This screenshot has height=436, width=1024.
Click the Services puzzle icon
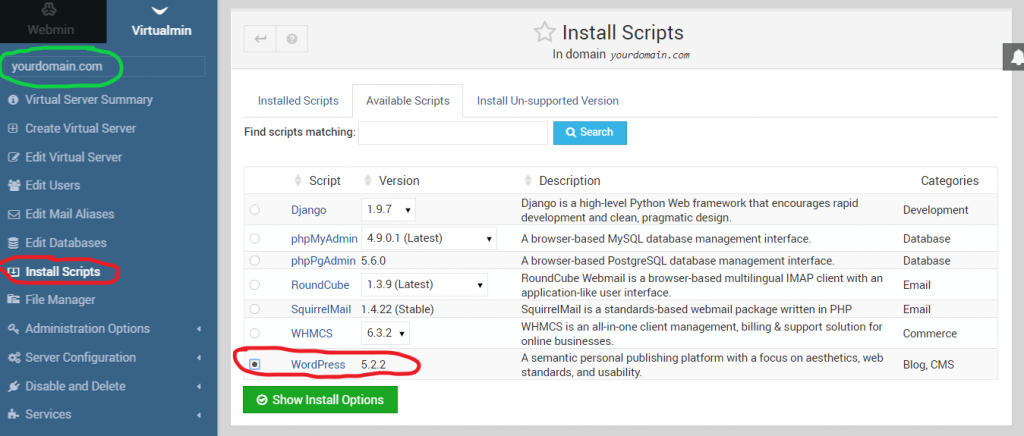click(12, 414)
